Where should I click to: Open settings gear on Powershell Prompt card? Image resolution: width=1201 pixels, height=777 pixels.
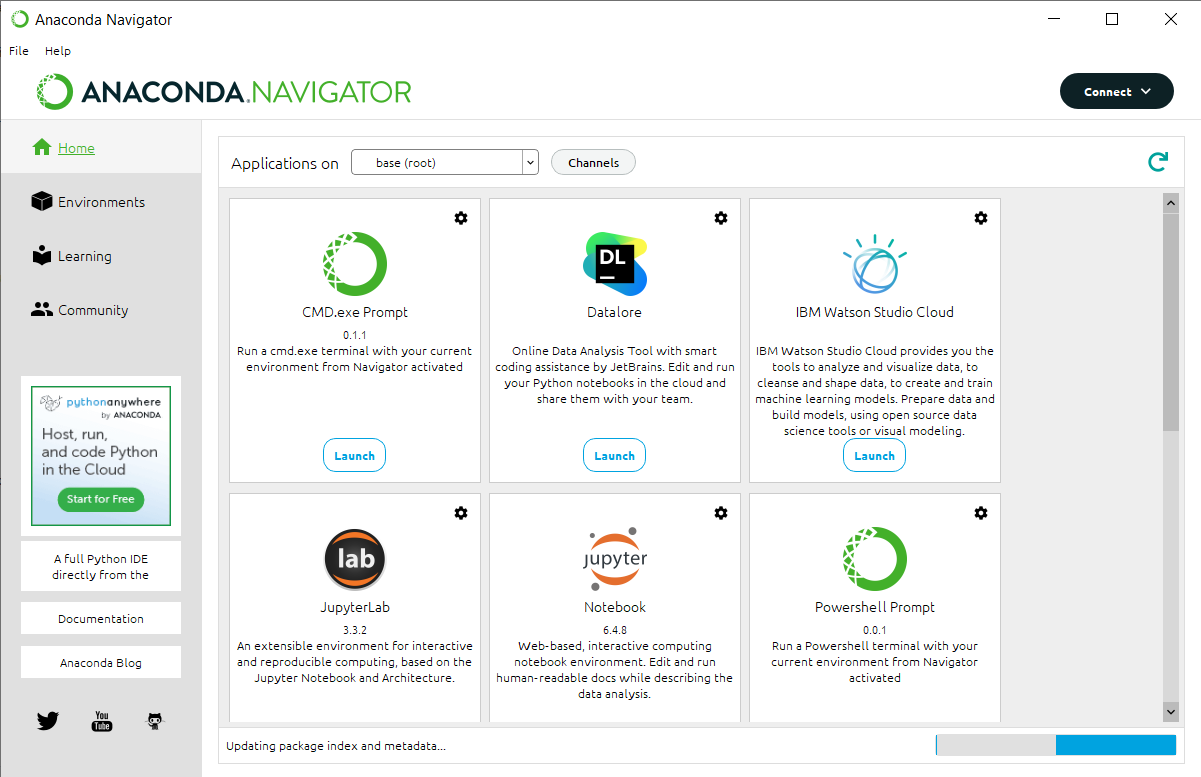click(981, 513)
